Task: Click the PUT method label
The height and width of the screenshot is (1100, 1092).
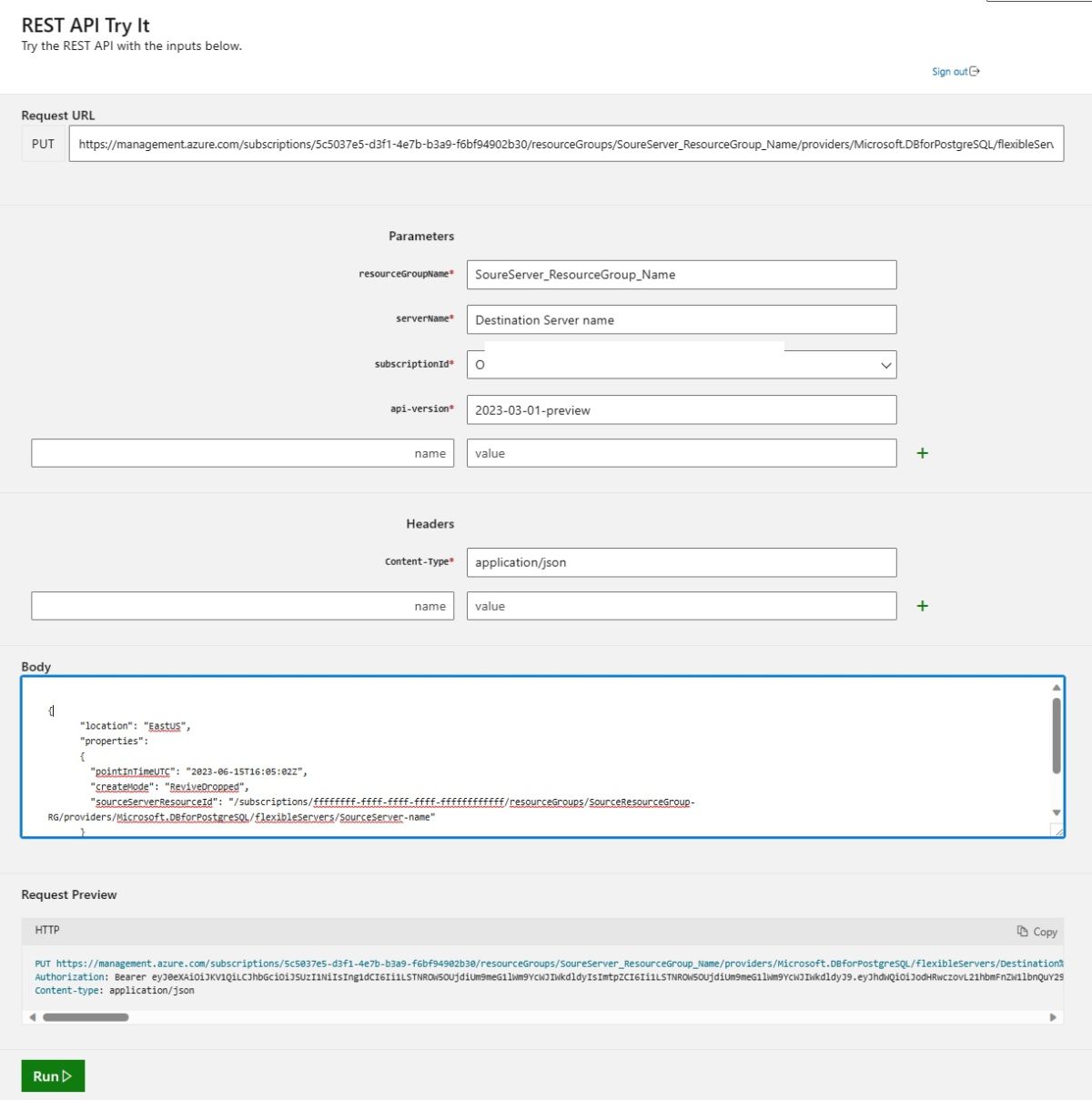Action: coord(44,144)
